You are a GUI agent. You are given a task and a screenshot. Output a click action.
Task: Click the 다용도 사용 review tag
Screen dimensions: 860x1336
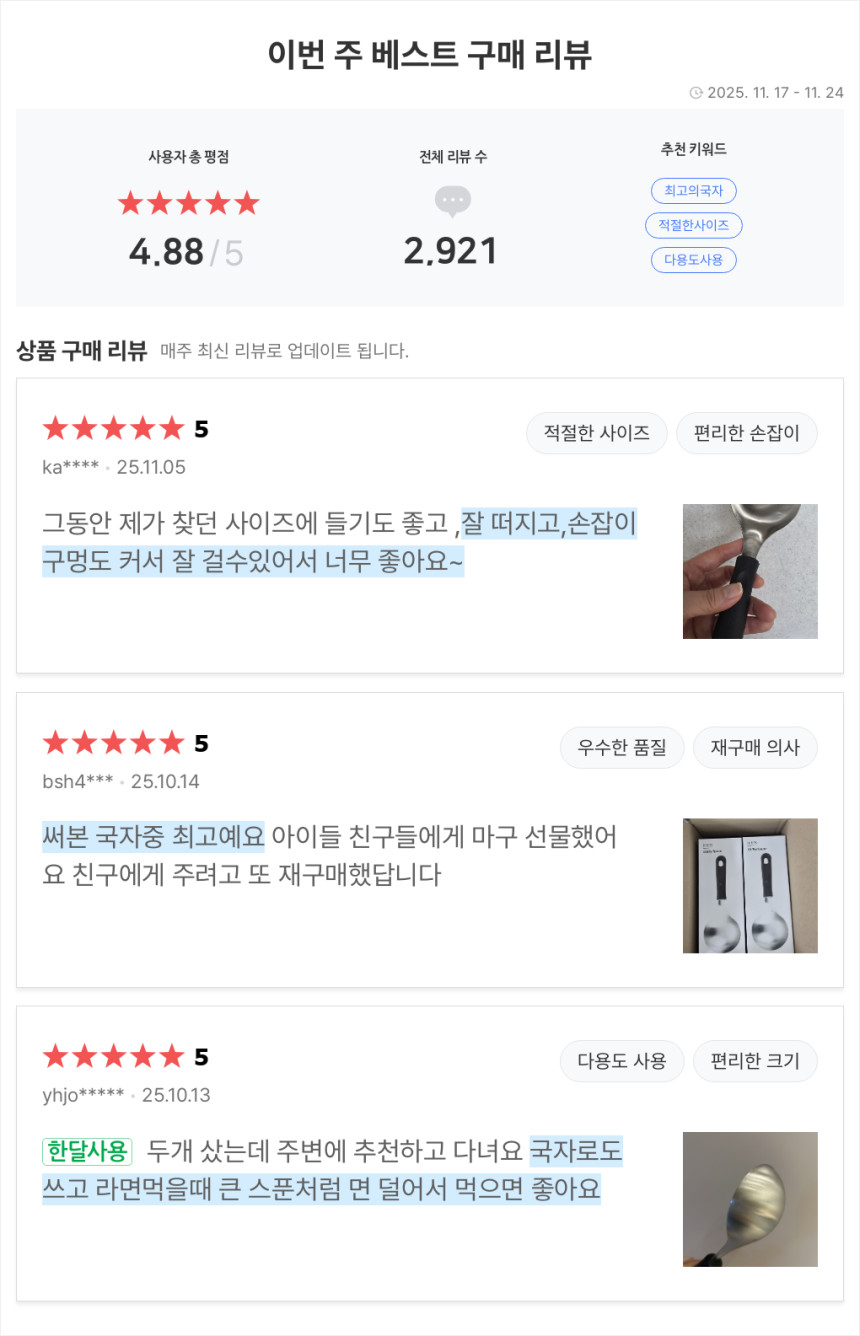[622, 1061]
